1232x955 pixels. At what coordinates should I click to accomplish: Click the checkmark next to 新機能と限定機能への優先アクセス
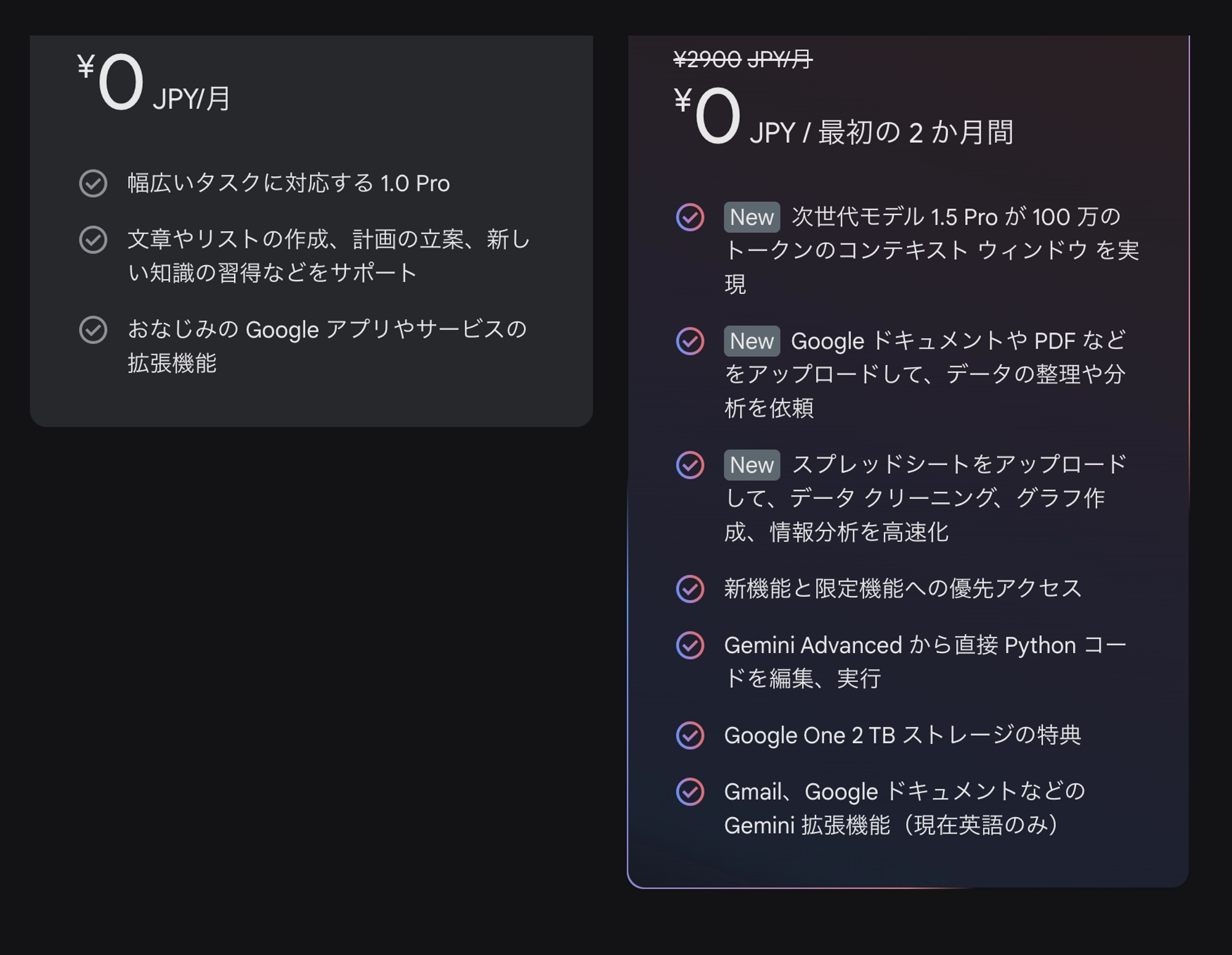click(x=691, y=588)
